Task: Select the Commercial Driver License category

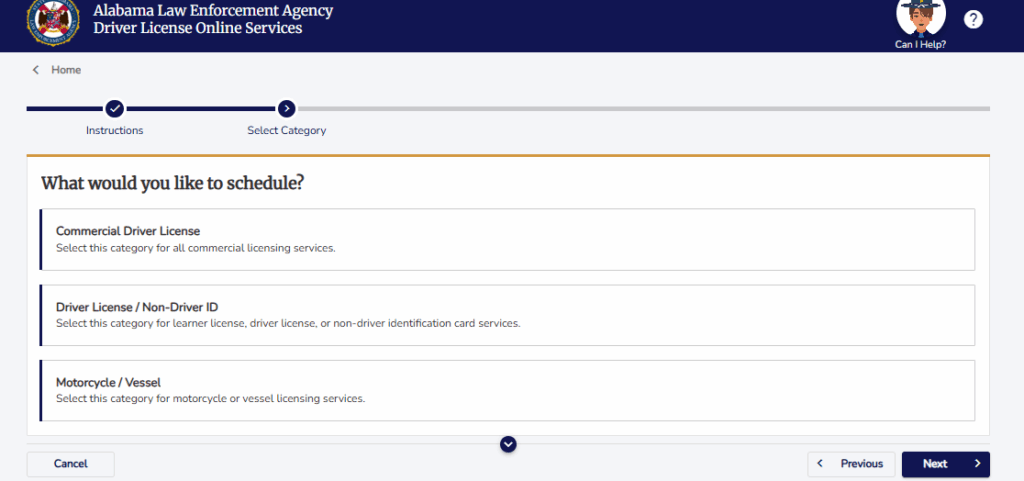Action: tap(507, 240)
